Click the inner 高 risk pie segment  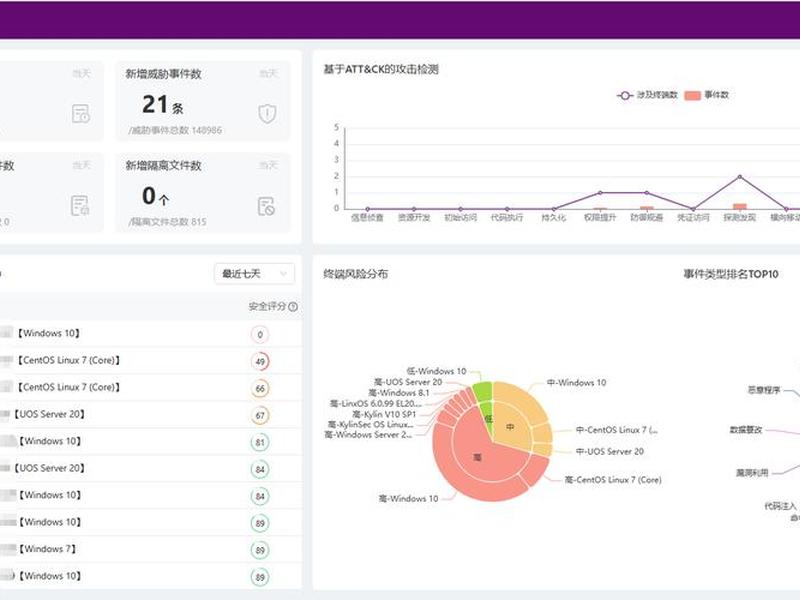click(x=477, y=458)
